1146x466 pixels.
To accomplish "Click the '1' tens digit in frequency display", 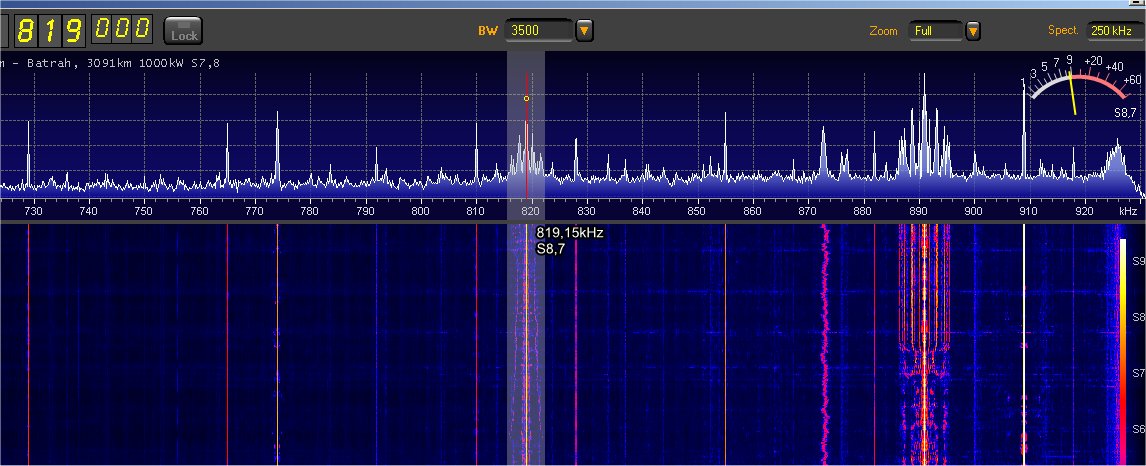I will (x=50, y=30).
